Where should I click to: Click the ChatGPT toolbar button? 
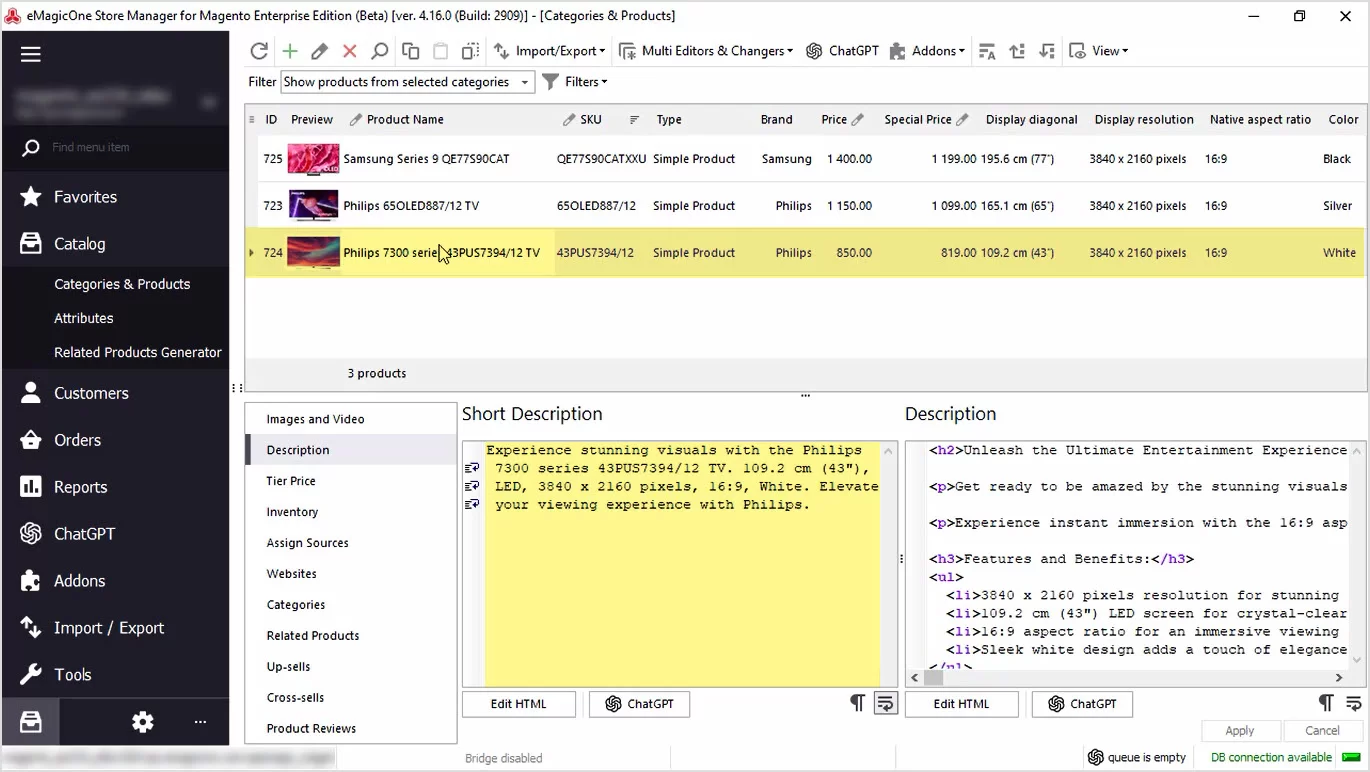842,51
